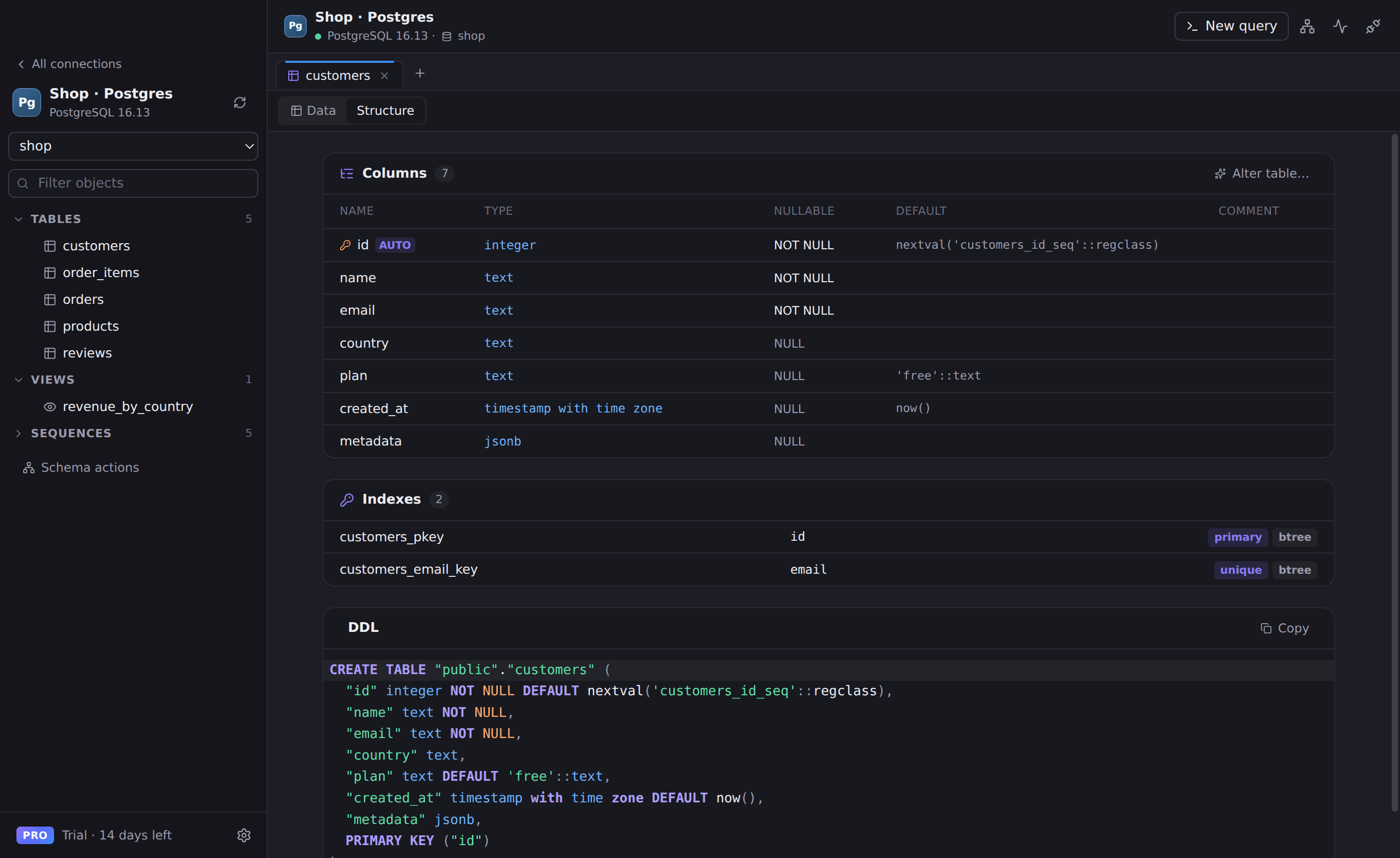
Task: Click the nextval default value cell
Action: (x=1027, y=245)
